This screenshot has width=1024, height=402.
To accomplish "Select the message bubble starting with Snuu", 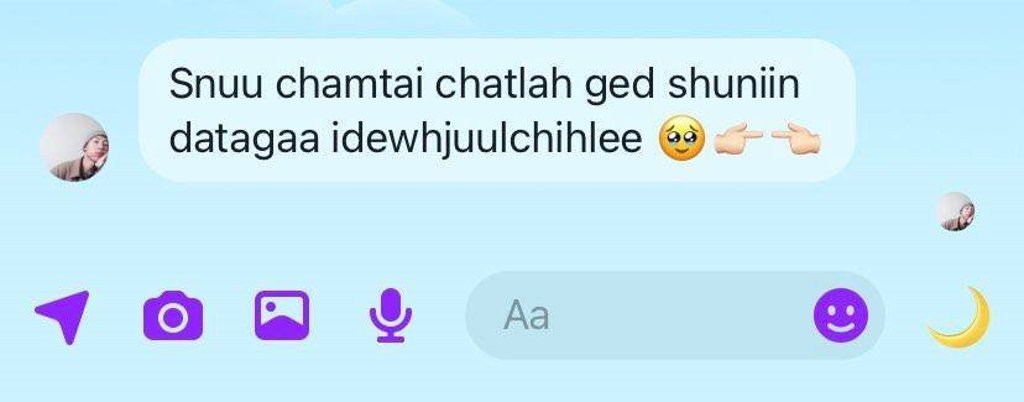I will click(497, 110).
